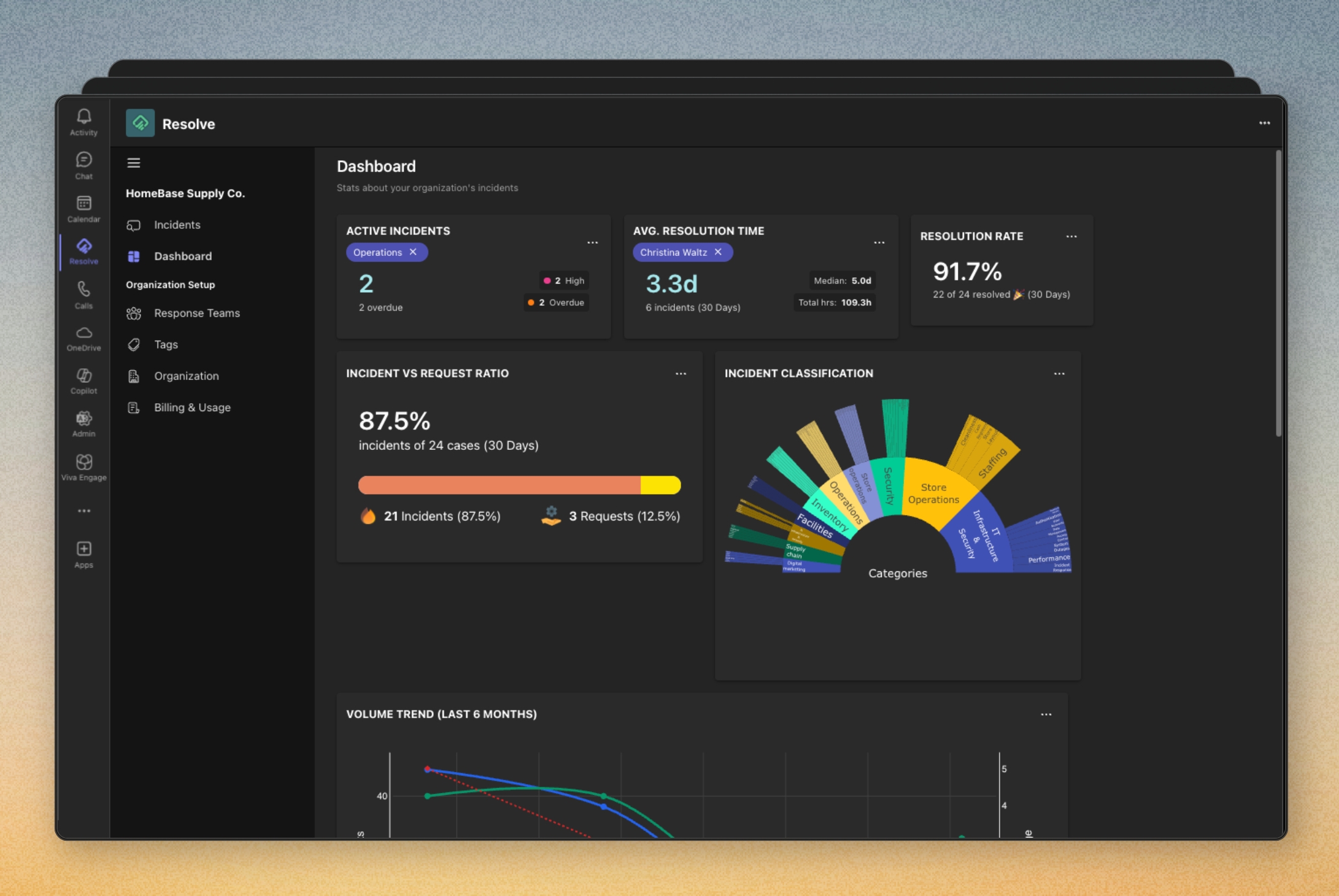1339x896 pixels.
Task: Open Avg. Resolution Time card options
Action: click(x=879, y=242)
